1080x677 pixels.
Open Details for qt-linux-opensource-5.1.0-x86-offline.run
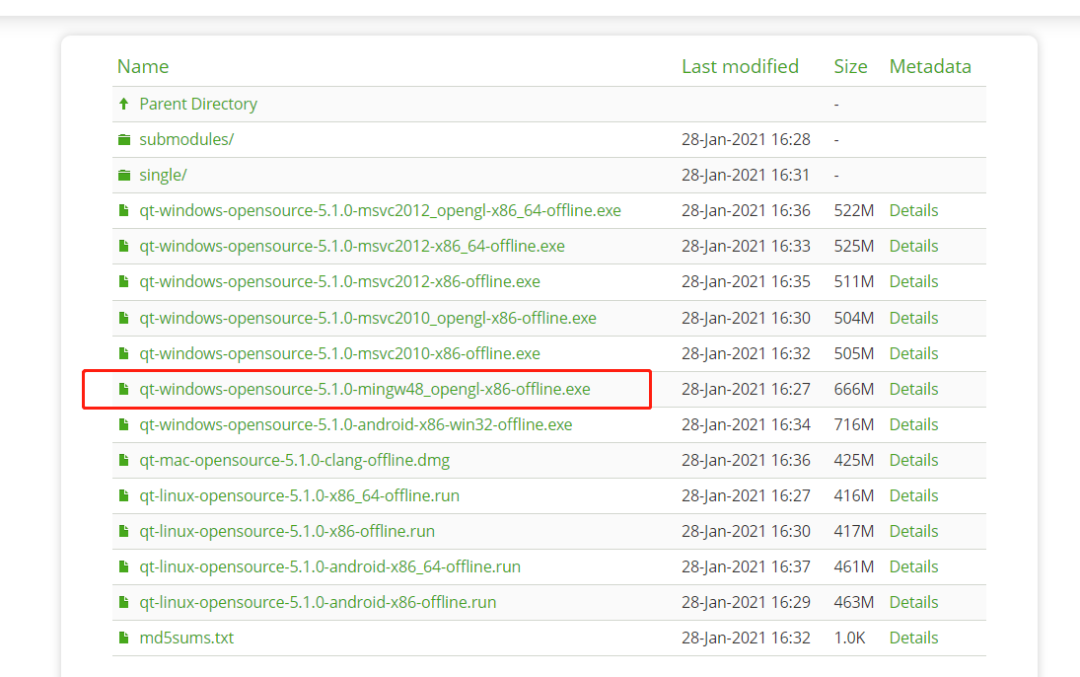coord(914,532)
